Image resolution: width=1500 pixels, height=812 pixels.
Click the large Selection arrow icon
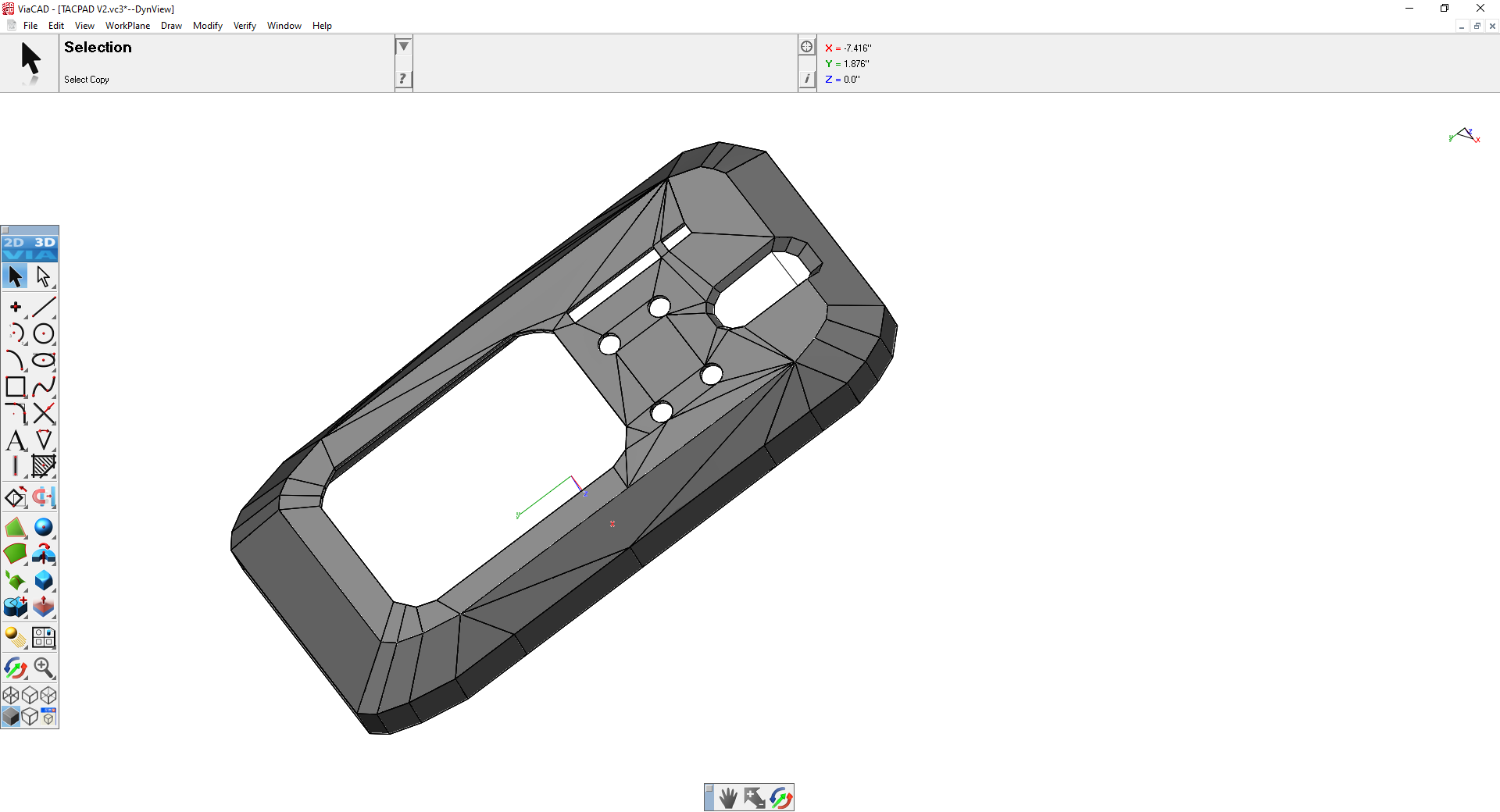(x=30, y=63)
